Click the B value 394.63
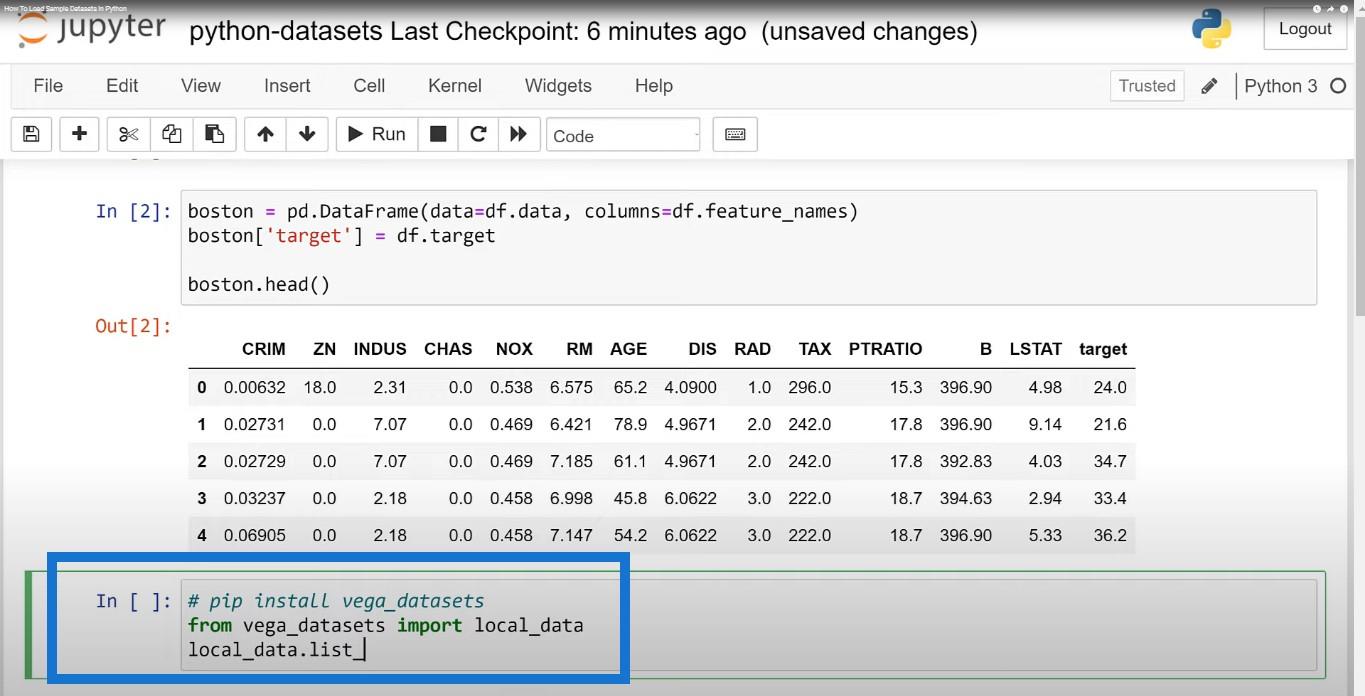This screenshot has width=1365, height=696. pyautogui.click(x=966, y=498)
